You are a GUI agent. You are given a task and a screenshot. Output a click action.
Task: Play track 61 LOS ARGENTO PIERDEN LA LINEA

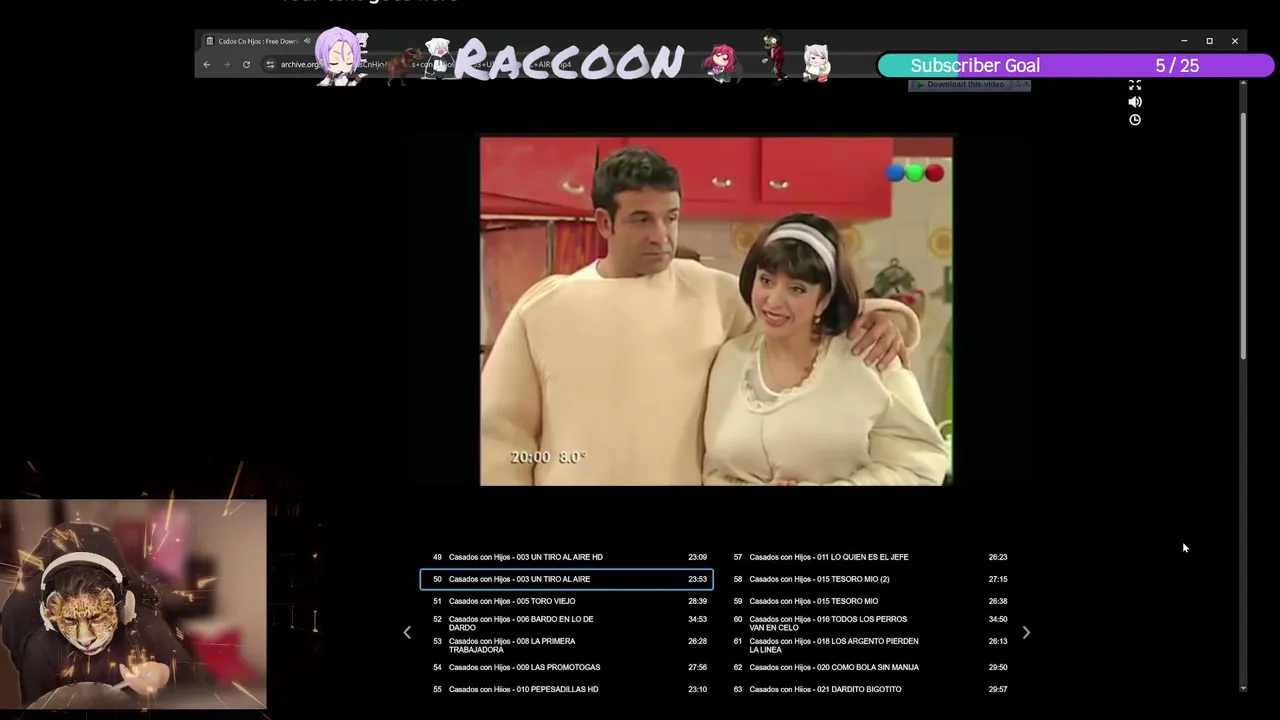(x=870, y=645)
